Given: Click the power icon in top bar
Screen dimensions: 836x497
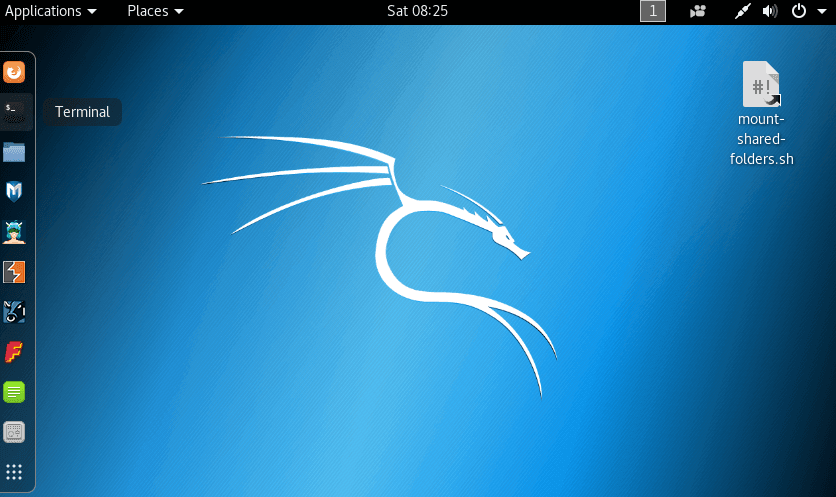Looking at the screenshot, I should [799, 11].
